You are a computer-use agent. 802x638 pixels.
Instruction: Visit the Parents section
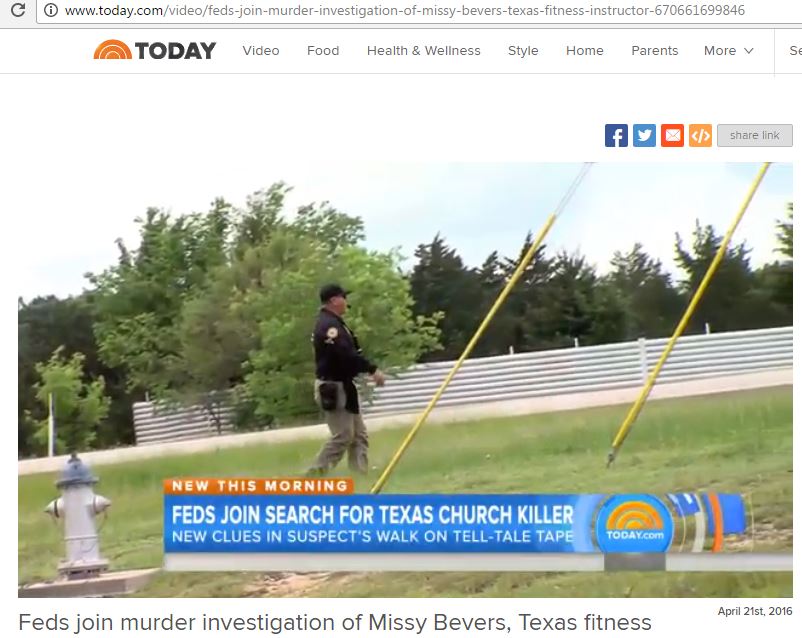(655, 51)
